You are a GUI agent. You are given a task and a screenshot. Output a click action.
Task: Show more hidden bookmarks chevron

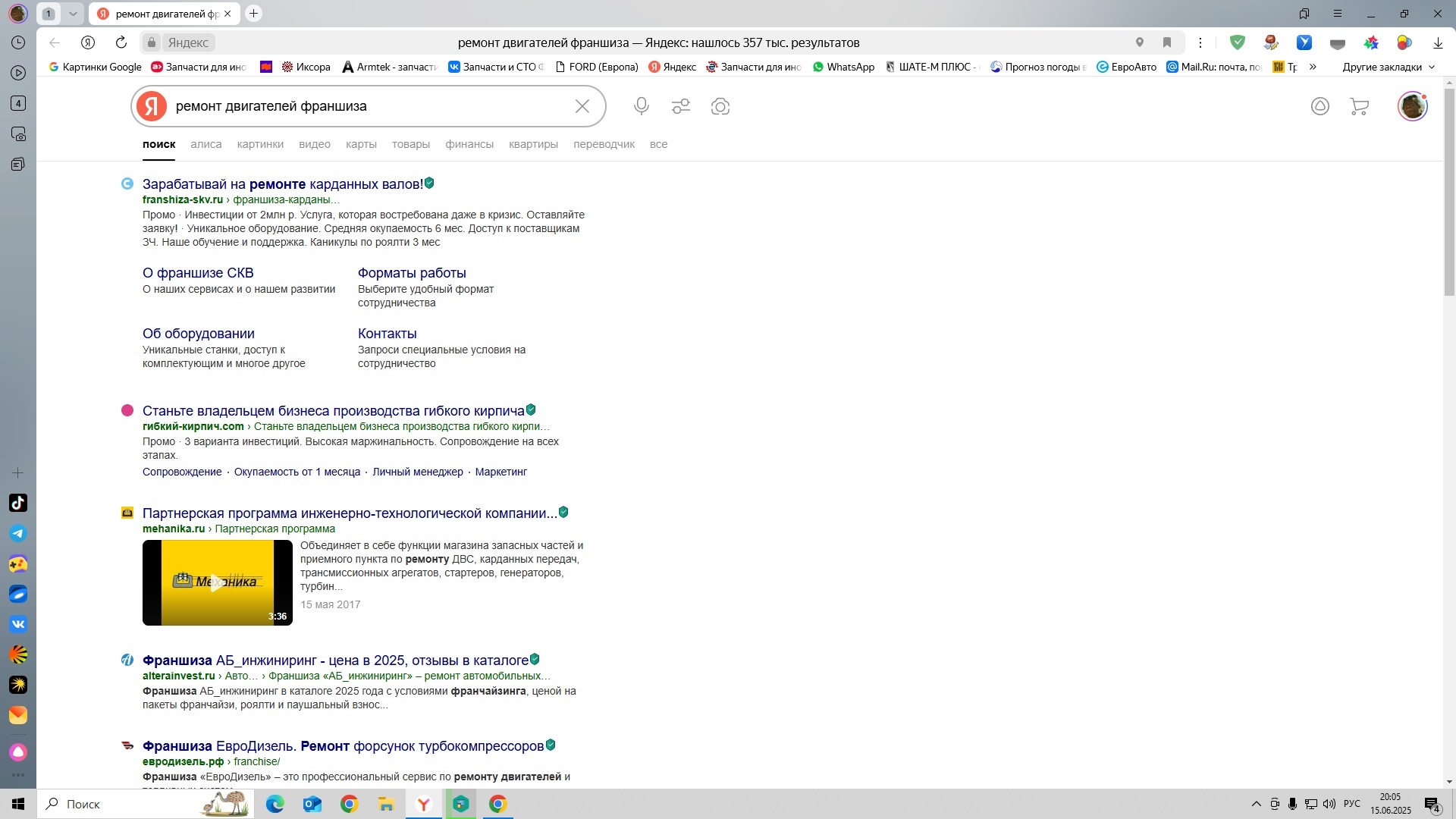click(x=1313, y=67)
